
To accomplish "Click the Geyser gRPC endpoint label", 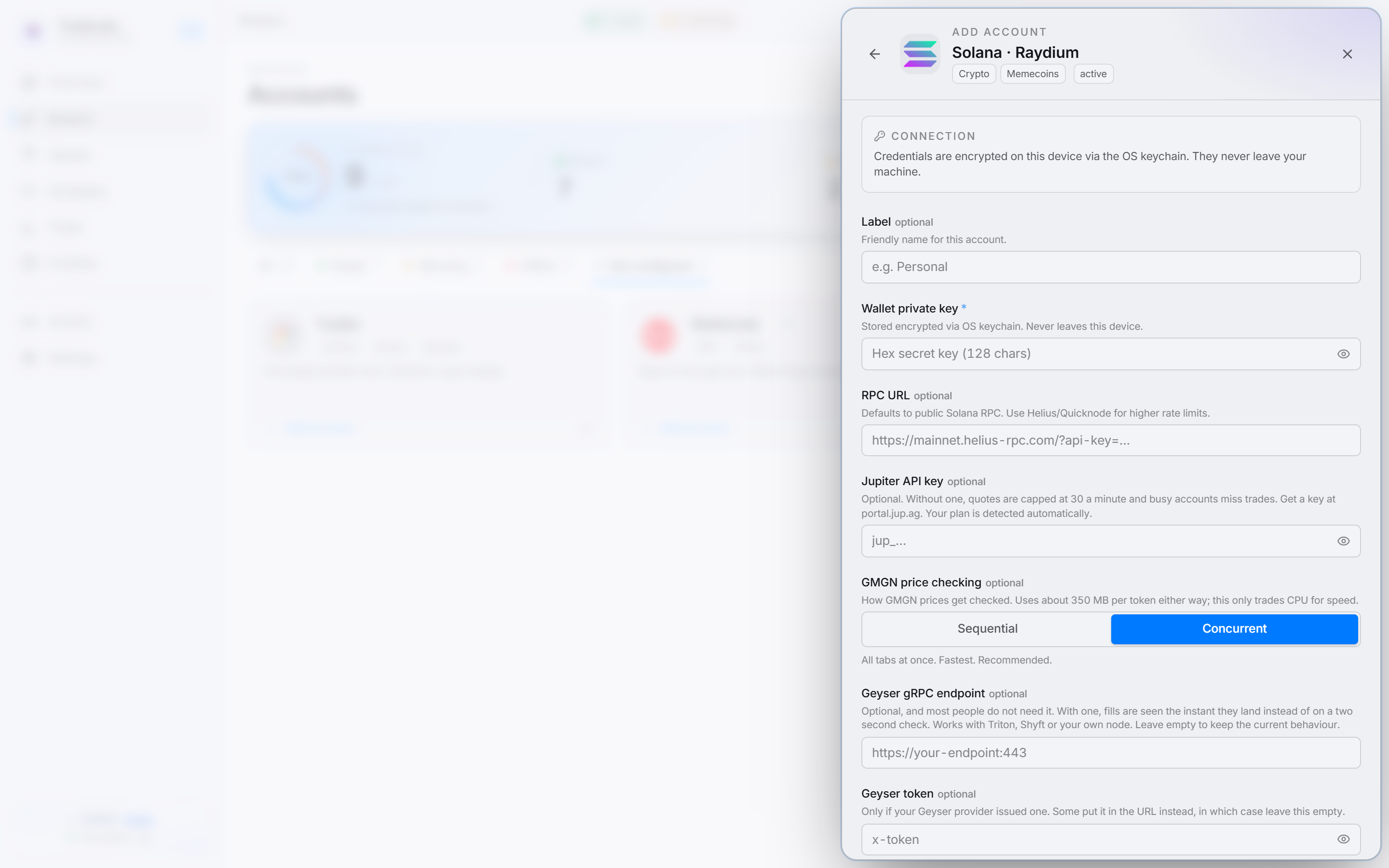I will click(923, 693).
